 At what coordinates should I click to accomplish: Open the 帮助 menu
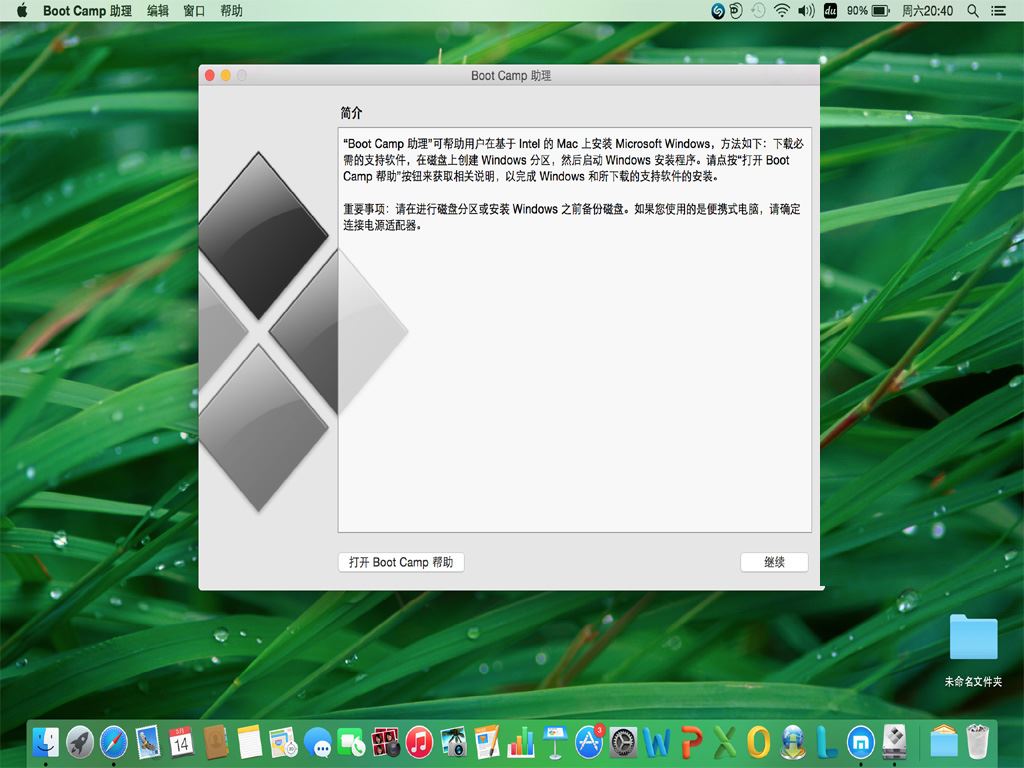[x=231, y=10]
